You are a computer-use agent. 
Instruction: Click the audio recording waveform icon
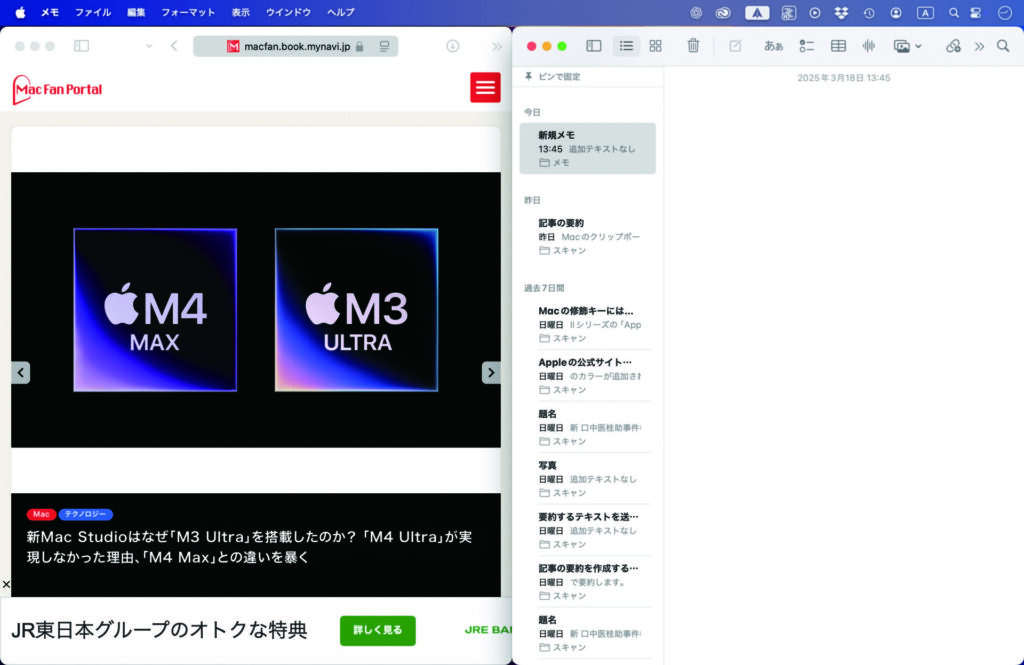868,46
